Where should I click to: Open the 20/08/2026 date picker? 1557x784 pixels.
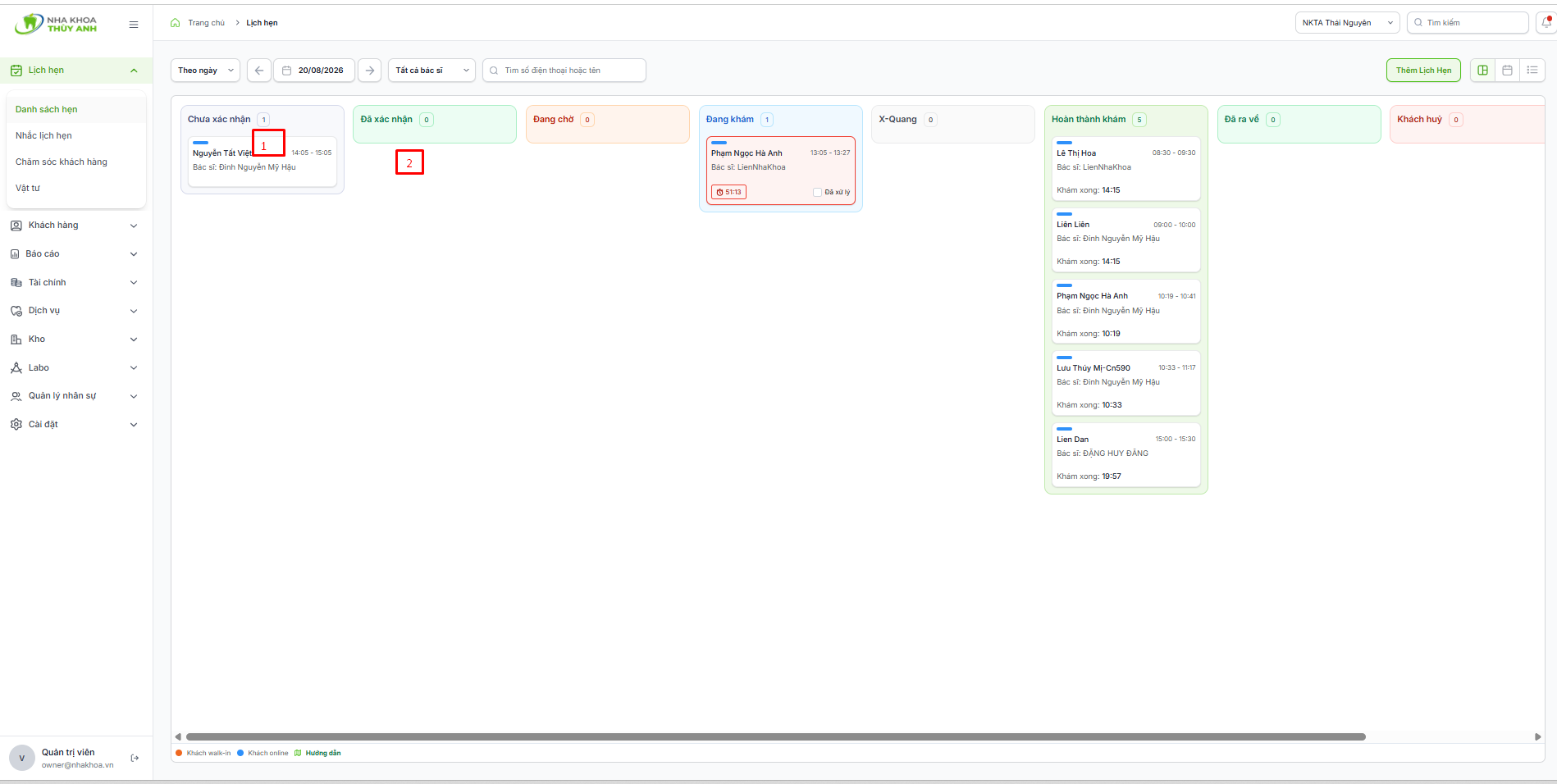(x=314, y=71)
